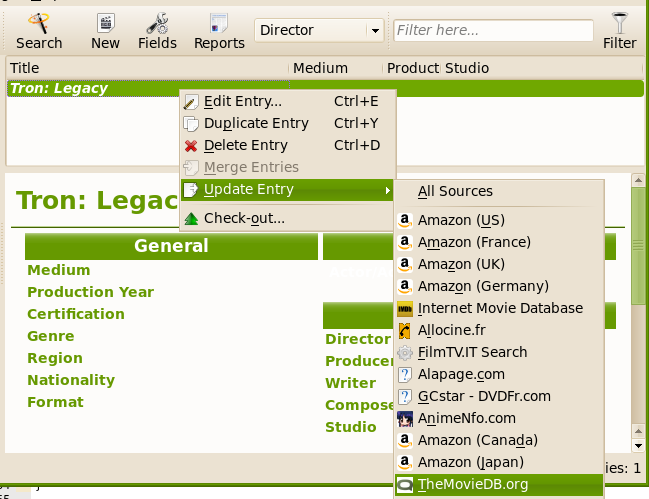This screenshot has height=499, width=649.
Task: Open the Director grouping dropdown arrow
Action: click(375, 30)
